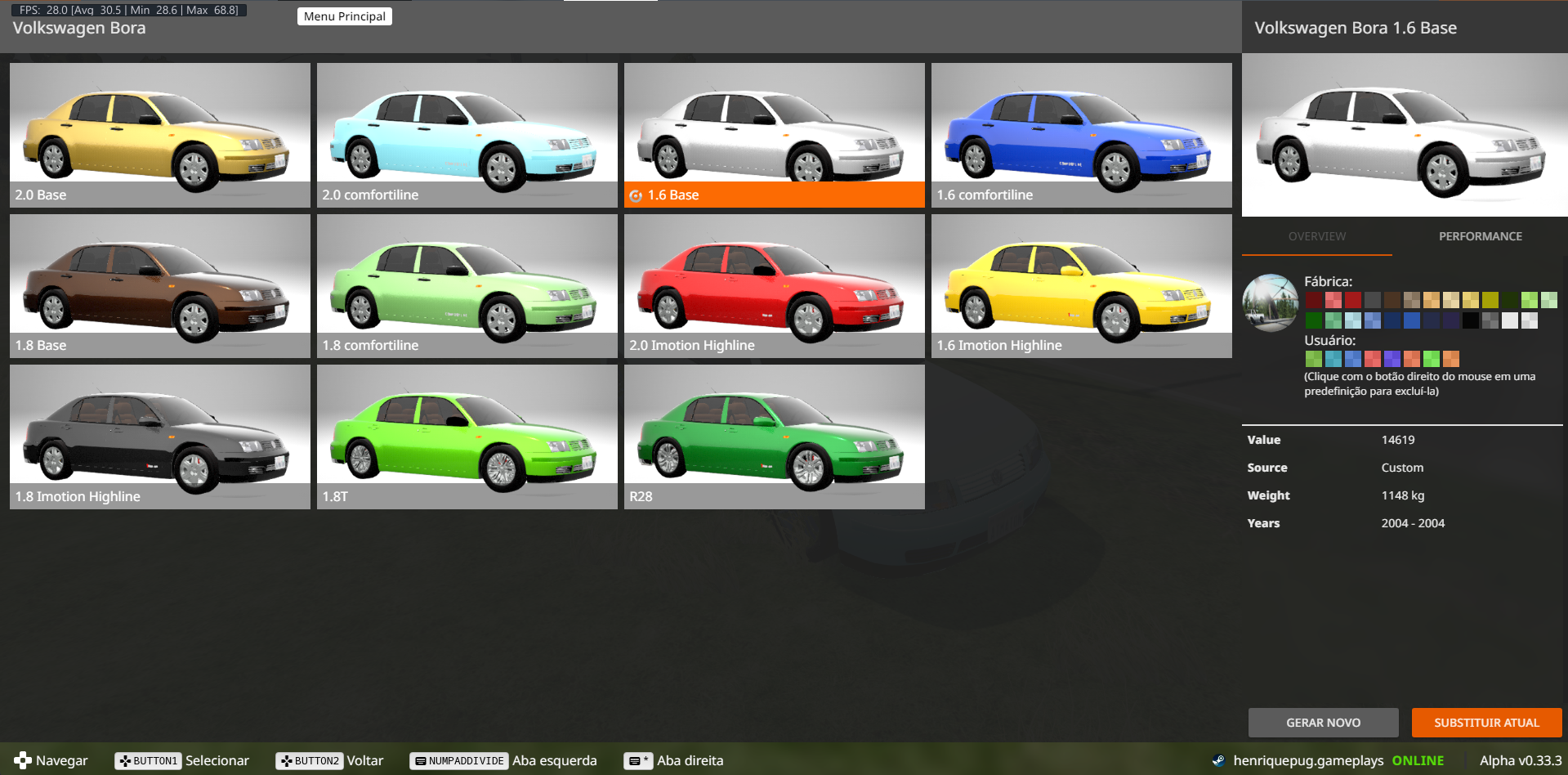This screenshot has height=775, width=1568.
Task: Click the Selecionar label
Action: coord(217,760)
